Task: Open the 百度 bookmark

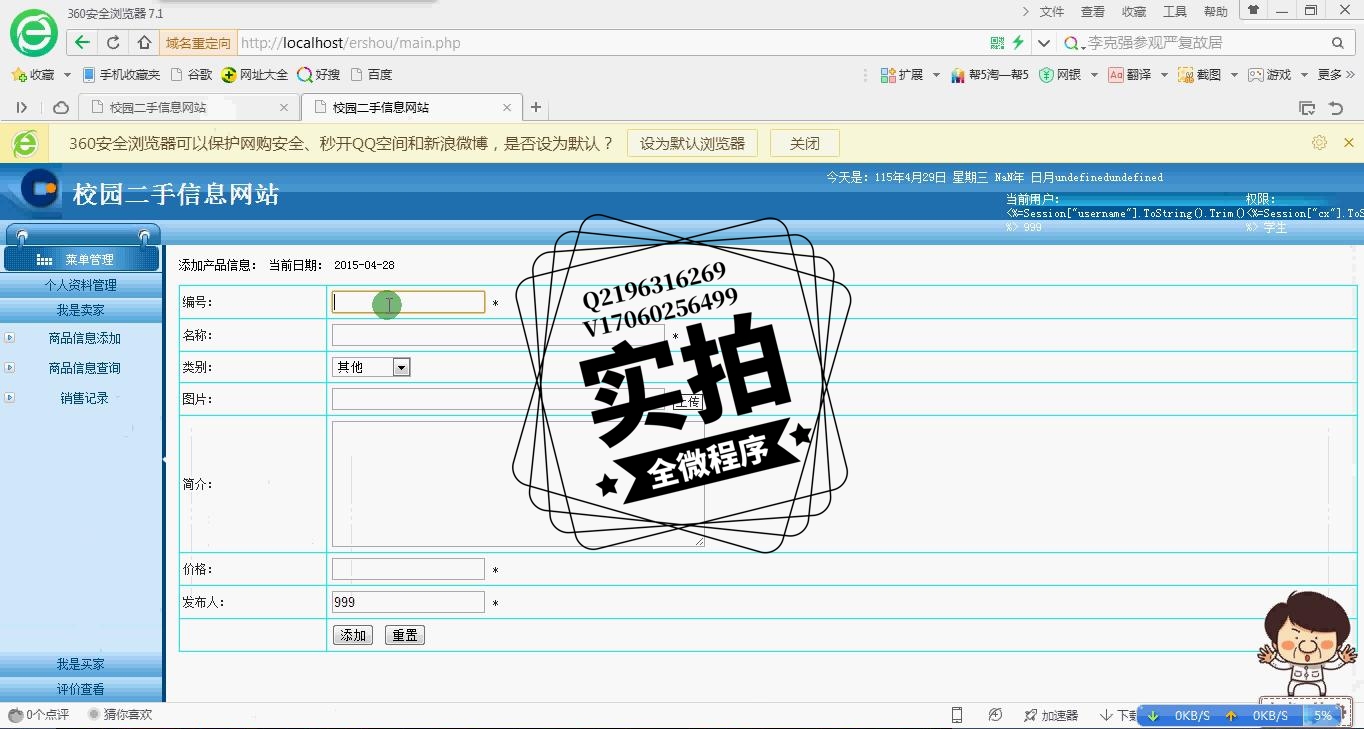Action: coord(371,75)
